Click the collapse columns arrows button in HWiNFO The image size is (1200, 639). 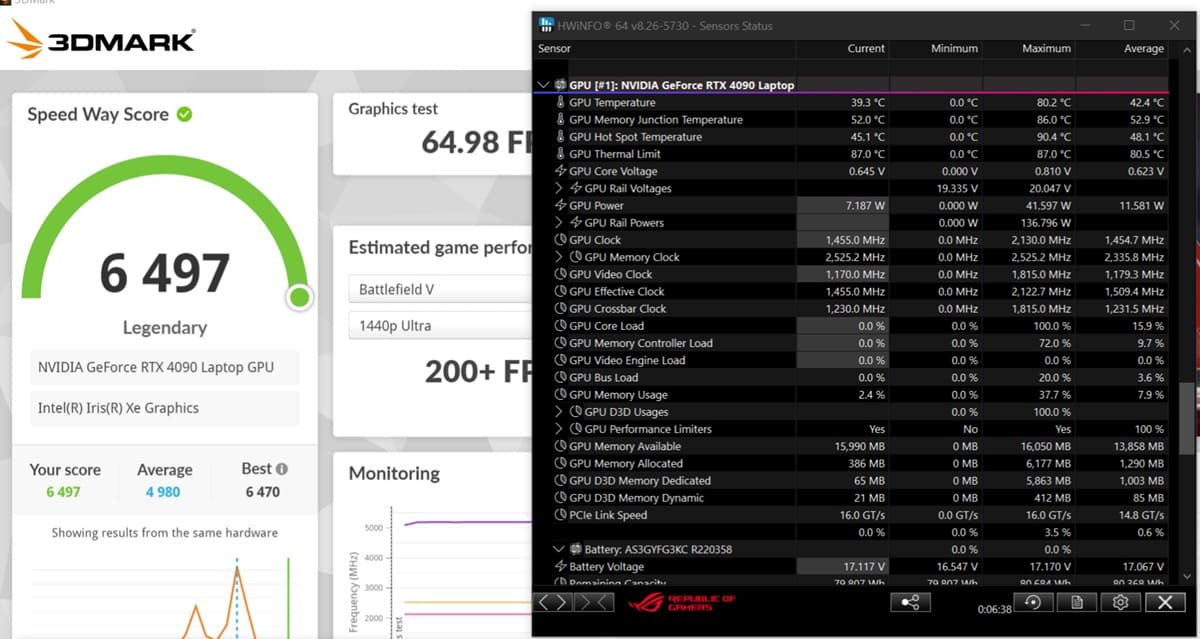point(593,602)
